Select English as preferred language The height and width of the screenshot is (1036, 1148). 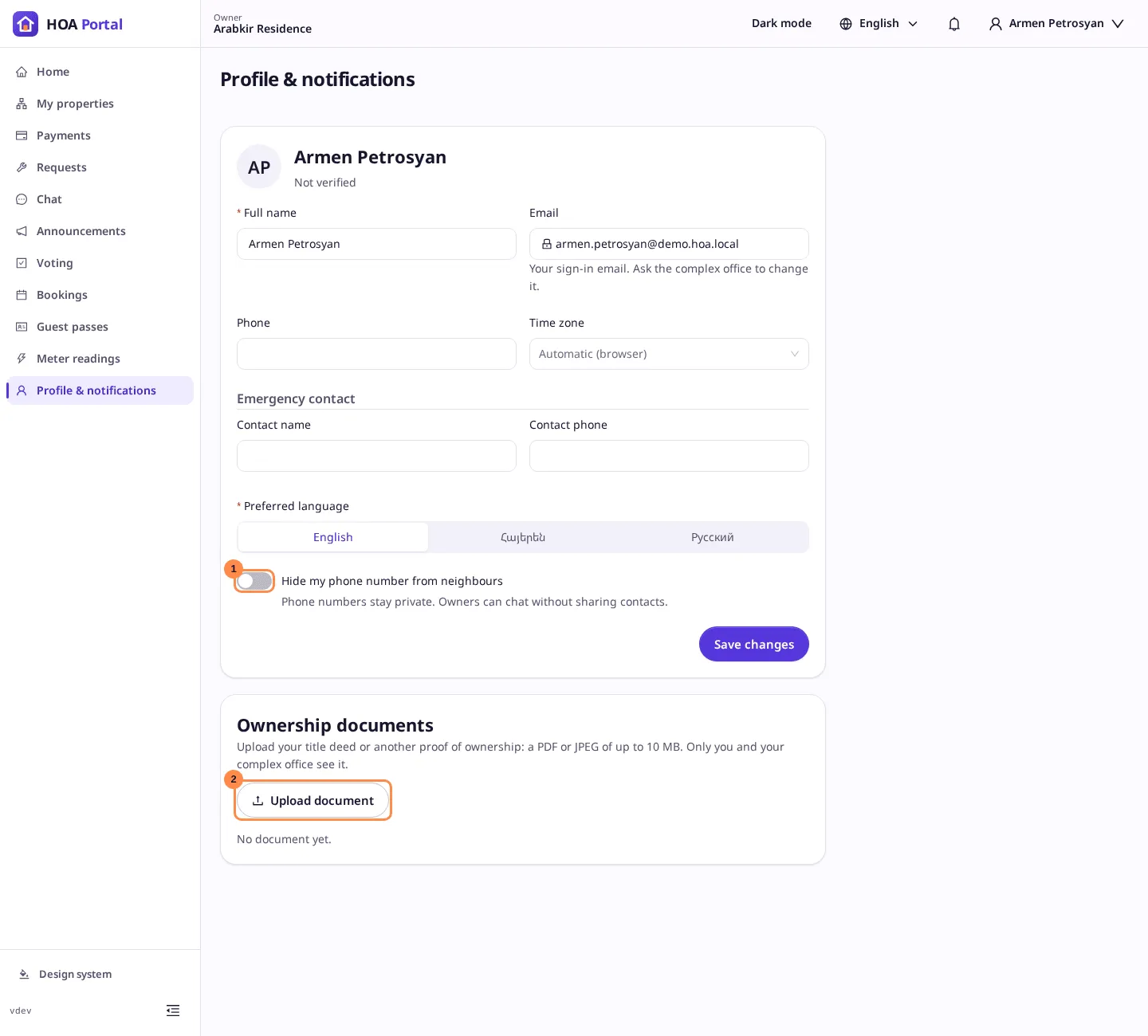point(333,537)
